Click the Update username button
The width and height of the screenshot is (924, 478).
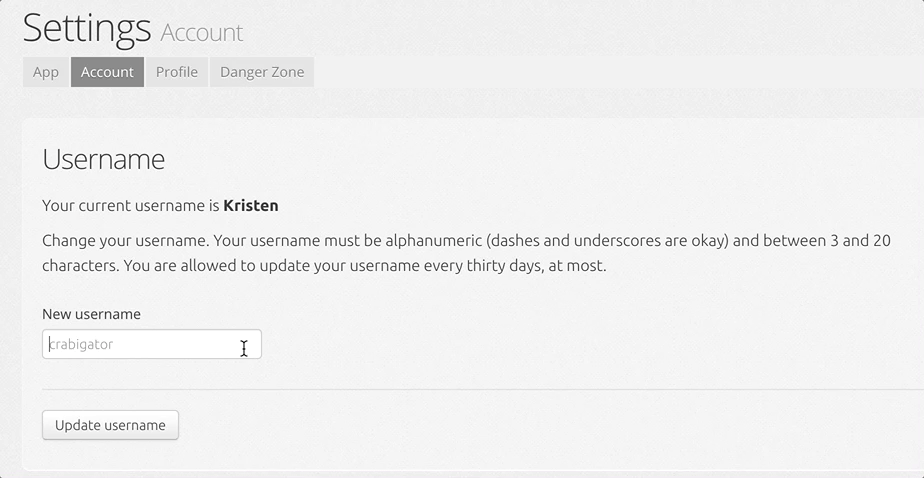click(110, 425)
